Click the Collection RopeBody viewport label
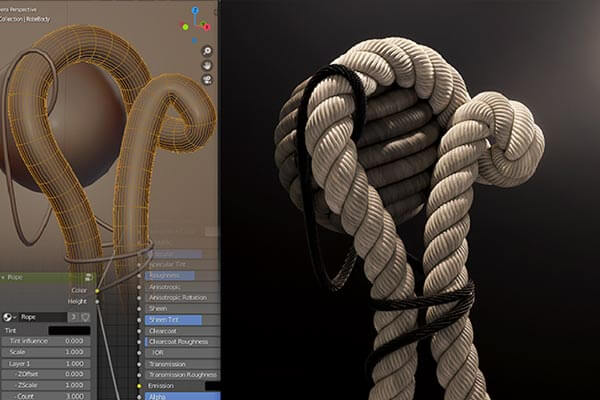The height and width of the screenshot is (400, 600). [x=25, y=19]
